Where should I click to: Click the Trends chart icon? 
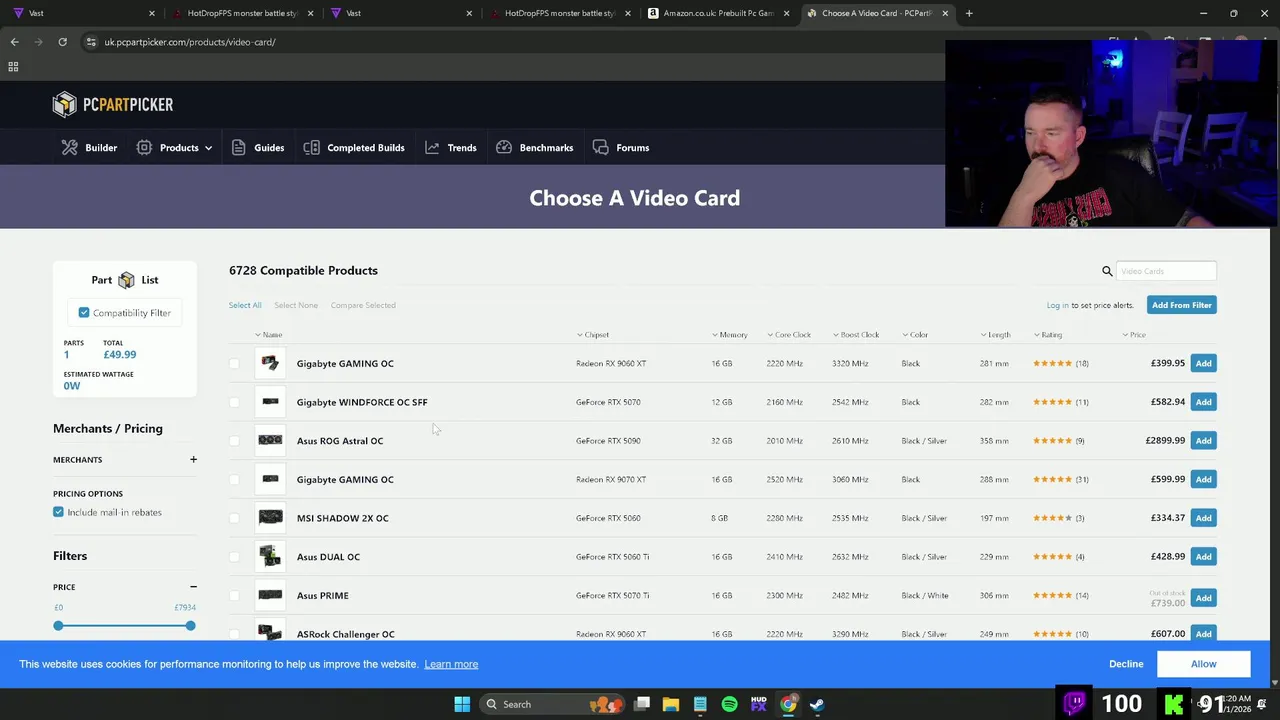[x=432, y=147]
